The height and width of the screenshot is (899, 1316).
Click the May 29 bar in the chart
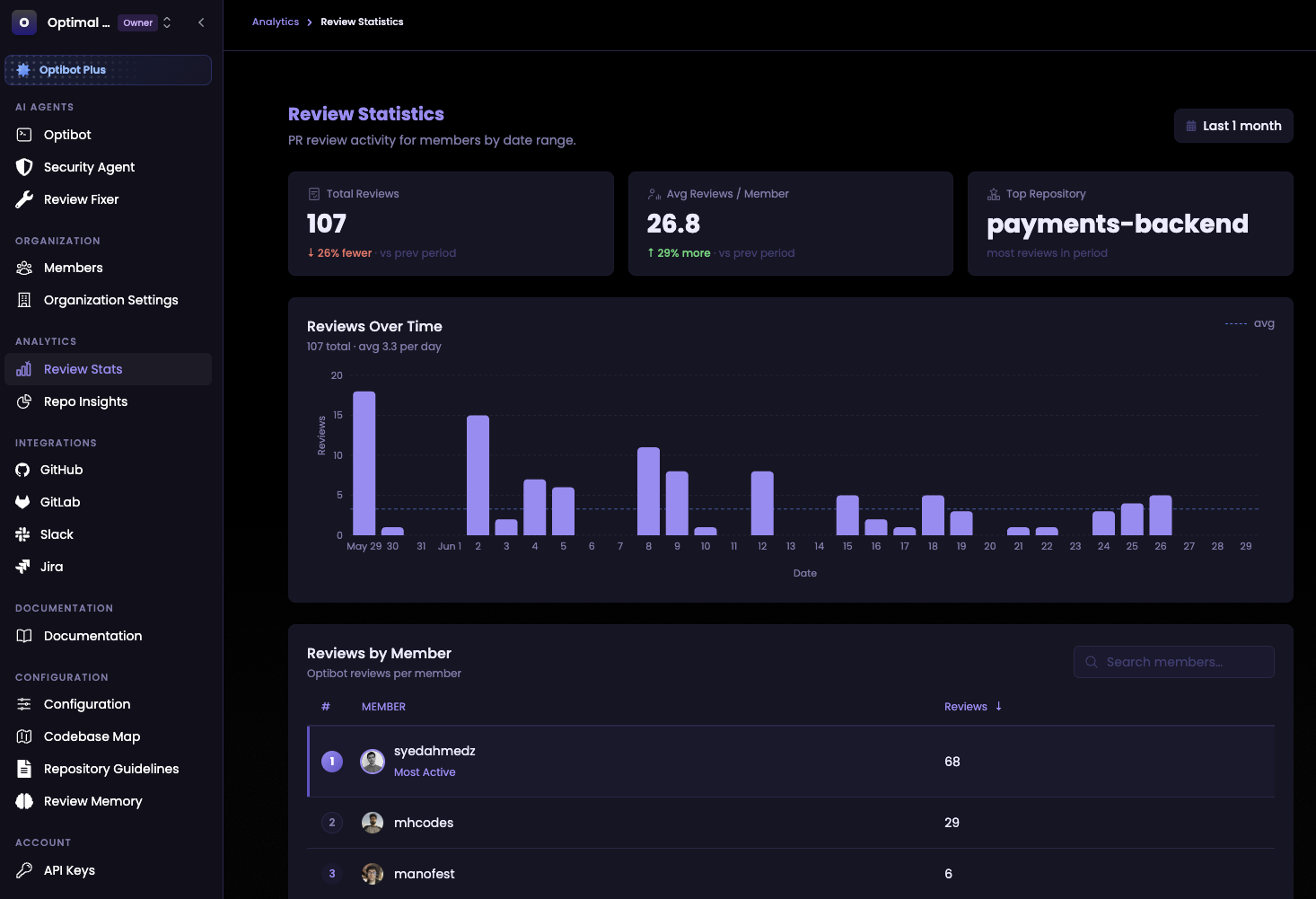(364, 463)
